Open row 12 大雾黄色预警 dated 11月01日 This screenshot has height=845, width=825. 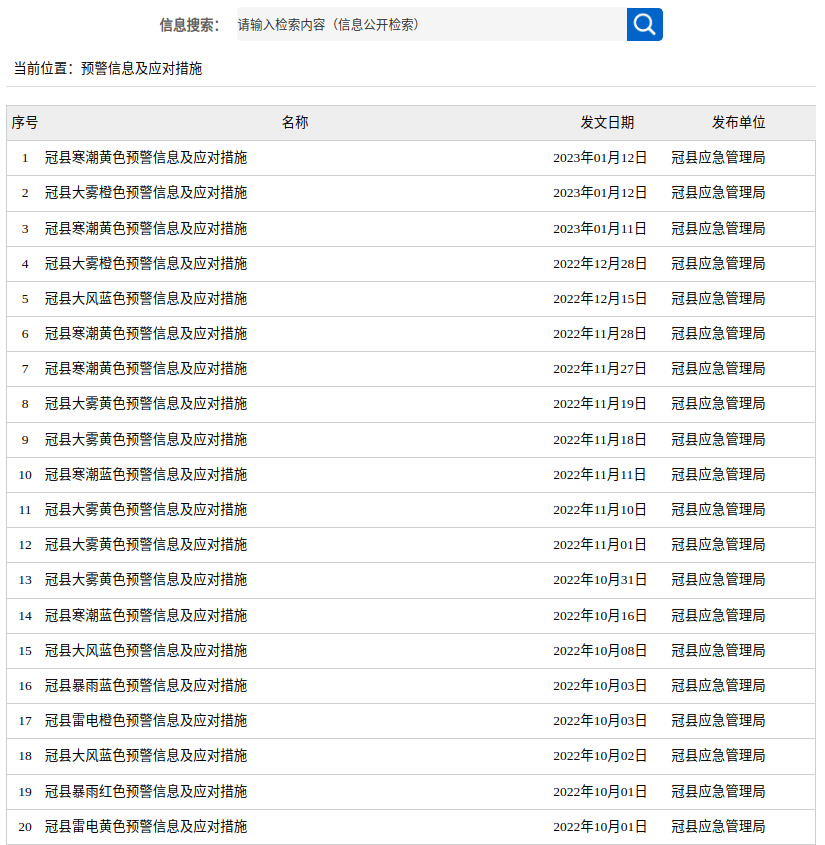[x=146, y=545]
